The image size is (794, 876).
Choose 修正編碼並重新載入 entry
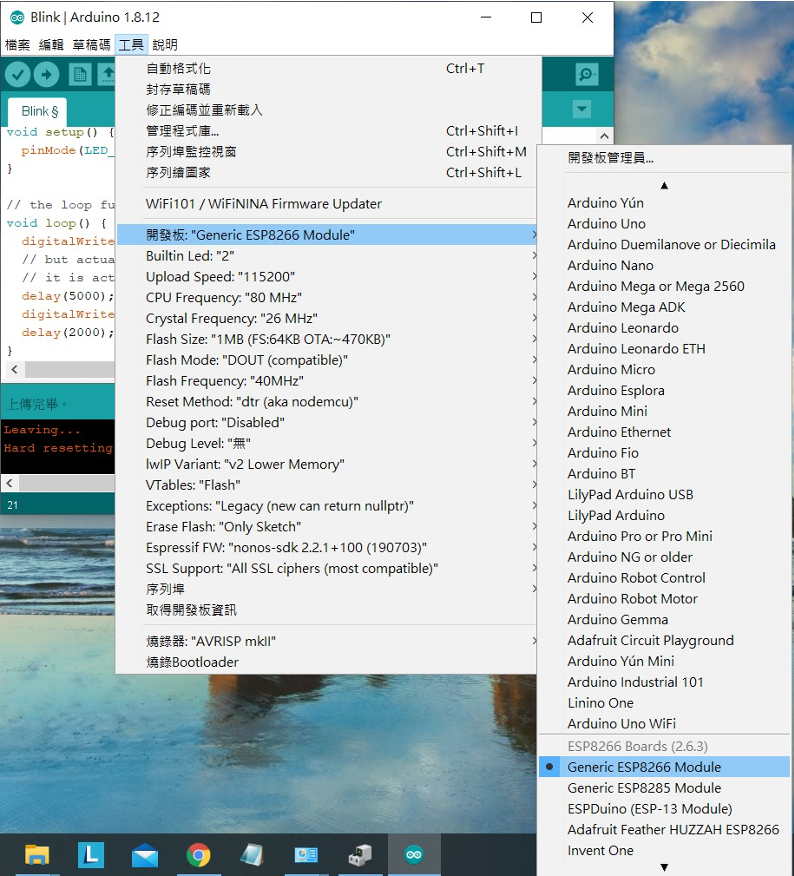tap(327, 110)
